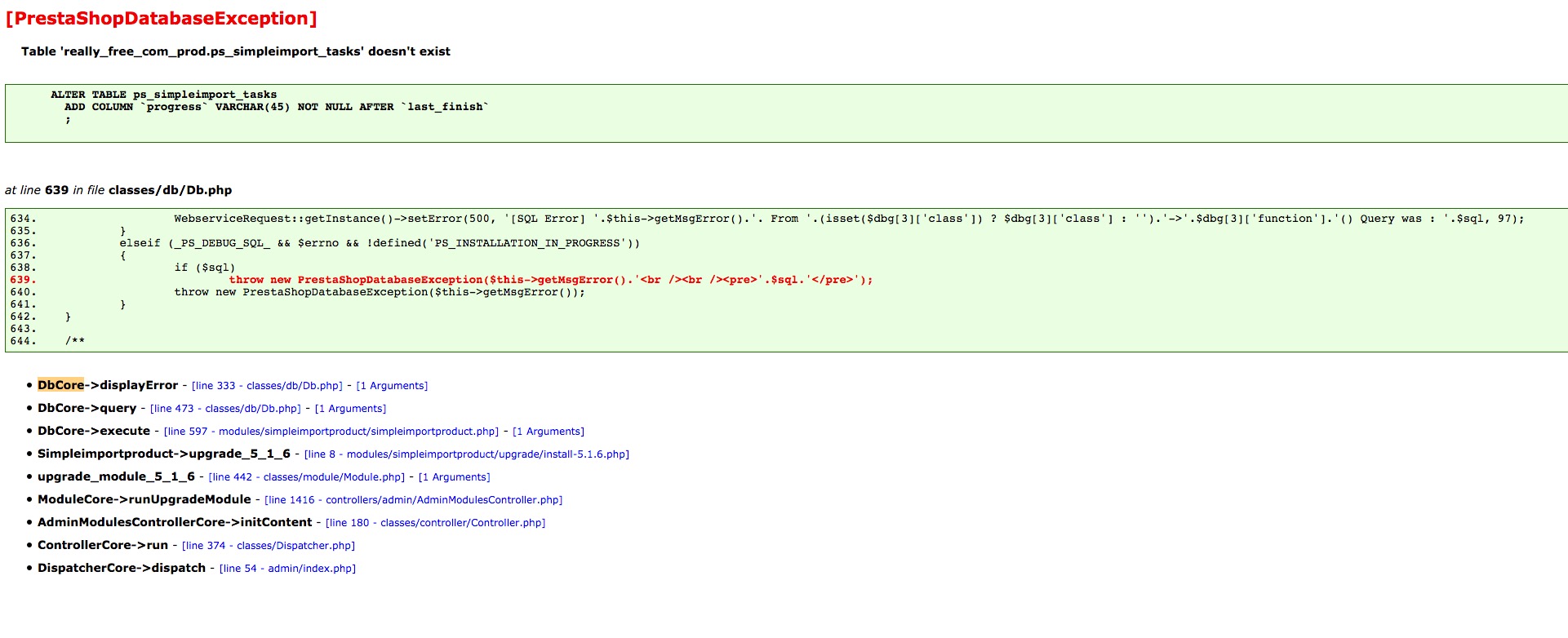Click the DispatcherCore->dispatch trace entry

click(x=122, y=568)
